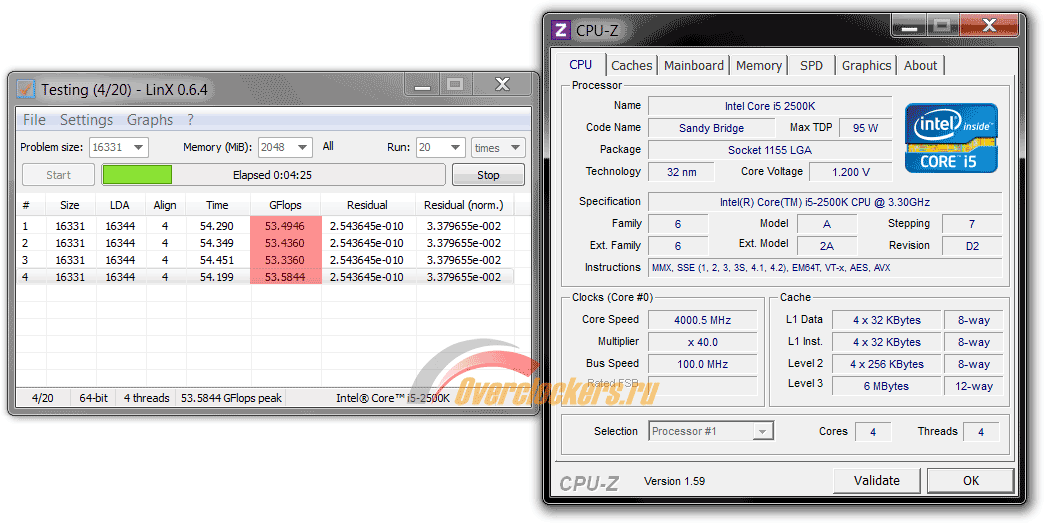Click the 4 threads status bar entry

[x=147, y=398]
